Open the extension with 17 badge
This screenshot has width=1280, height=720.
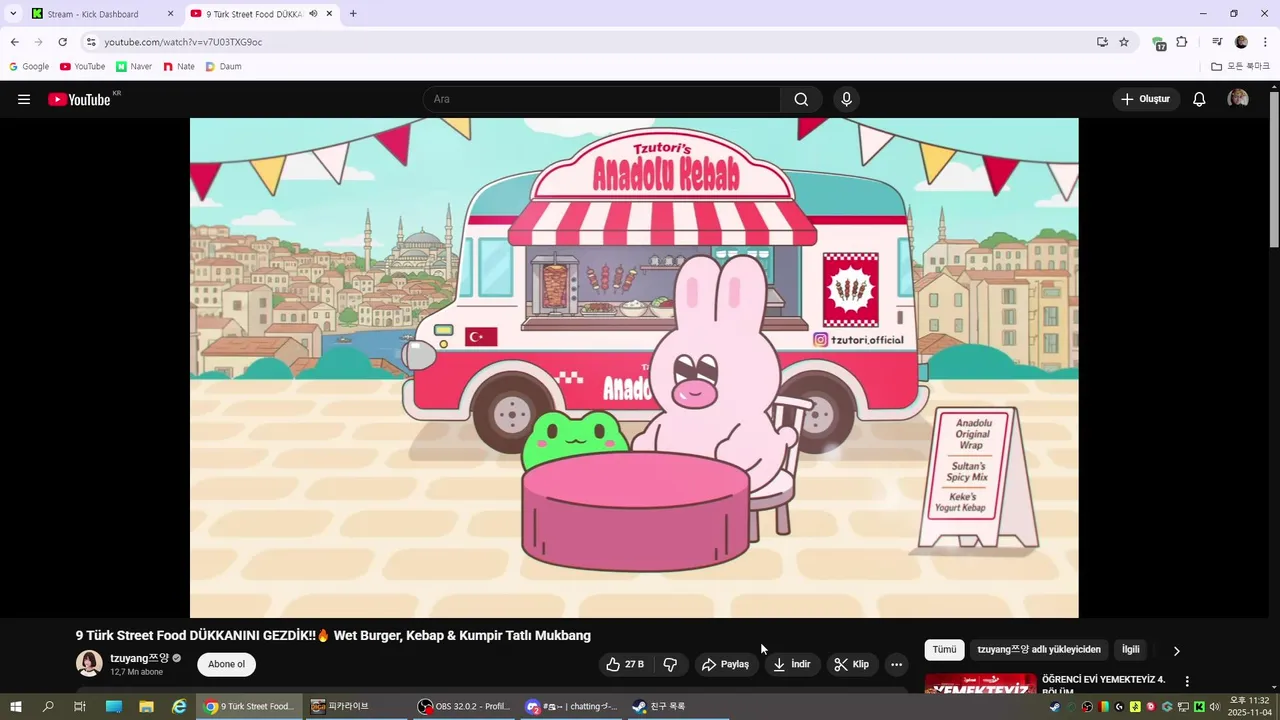[1159, 43]
